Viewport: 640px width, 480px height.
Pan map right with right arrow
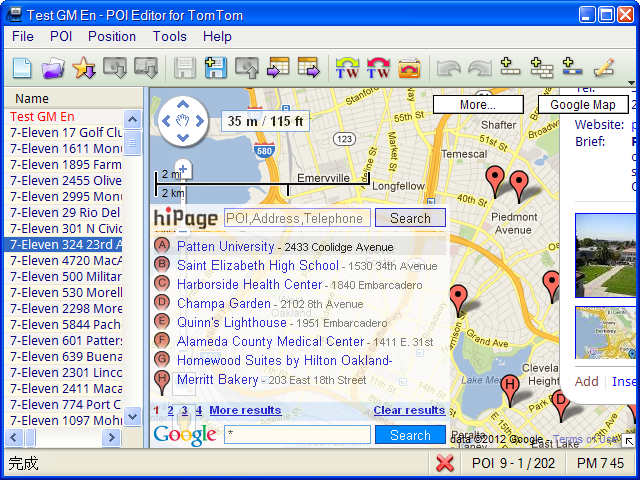click(x=200, y=121)
